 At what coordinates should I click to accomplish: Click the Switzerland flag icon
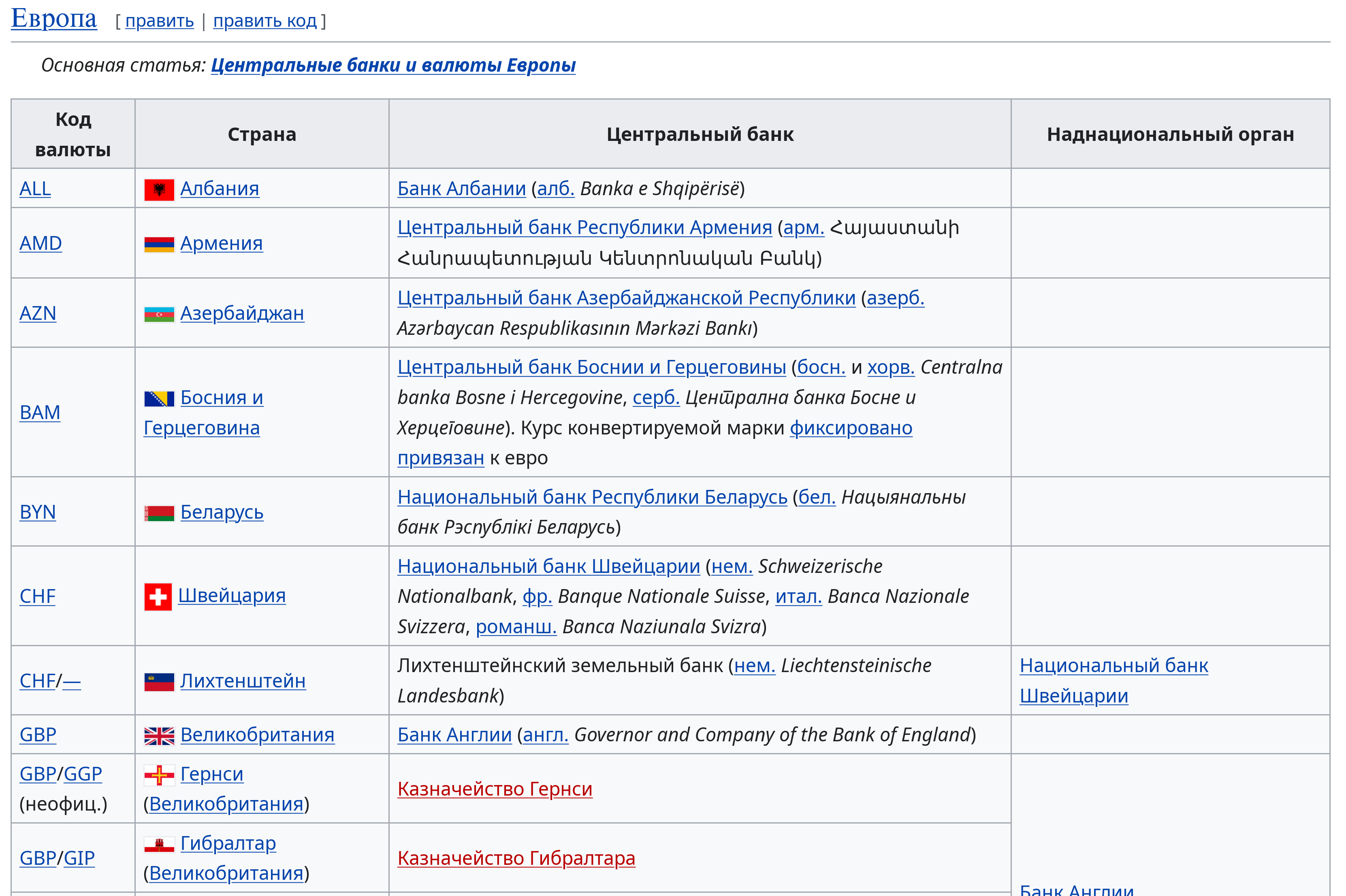click(x=158, y=597)
